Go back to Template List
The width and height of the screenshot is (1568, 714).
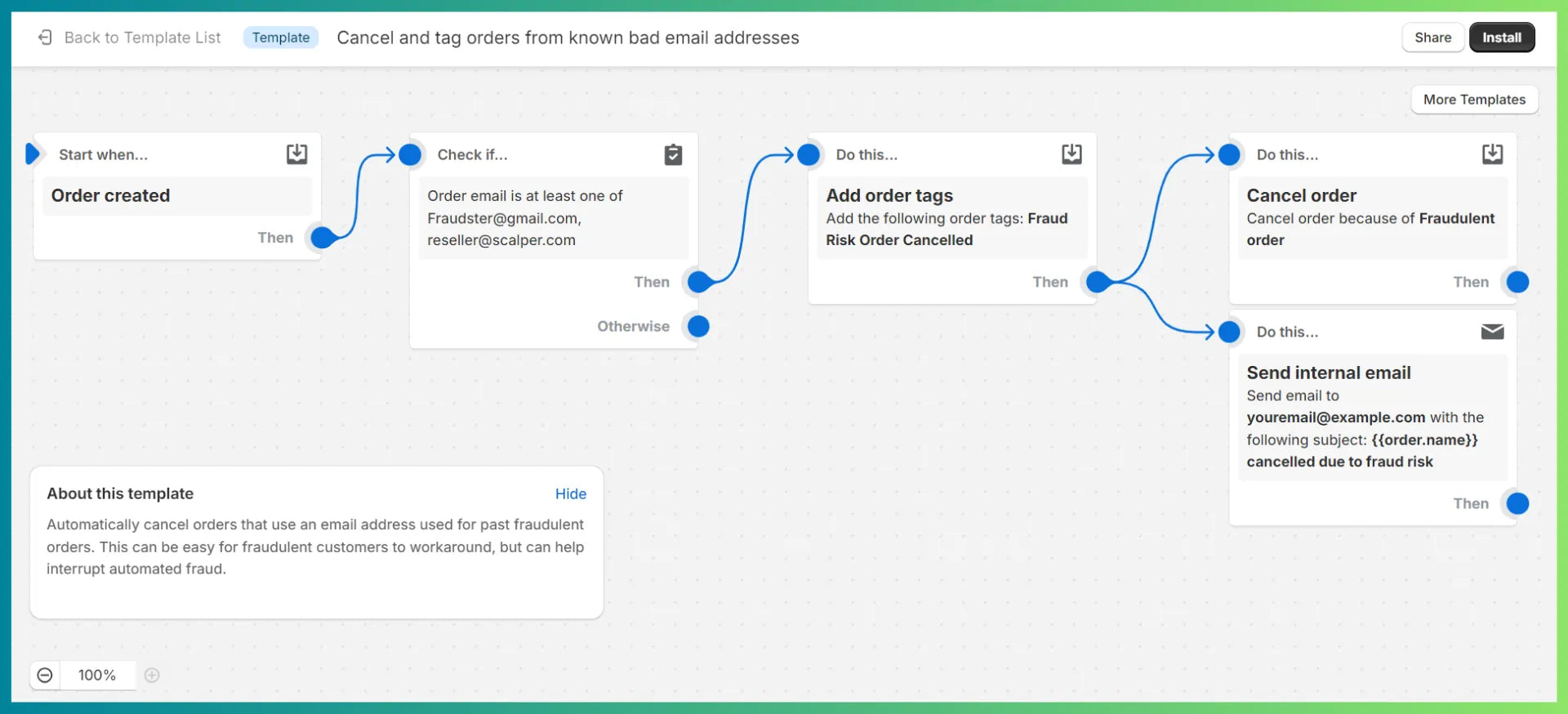(142, 38)
